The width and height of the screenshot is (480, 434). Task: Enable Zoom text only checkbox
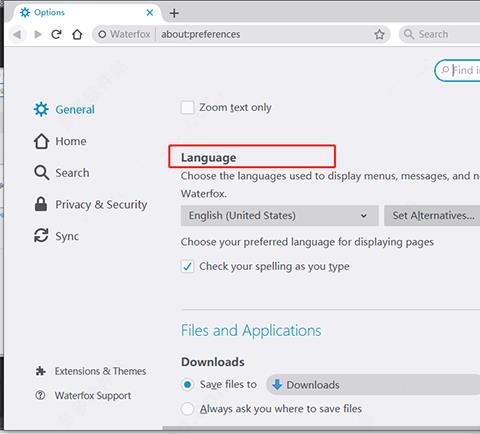[x=187, y=108]
